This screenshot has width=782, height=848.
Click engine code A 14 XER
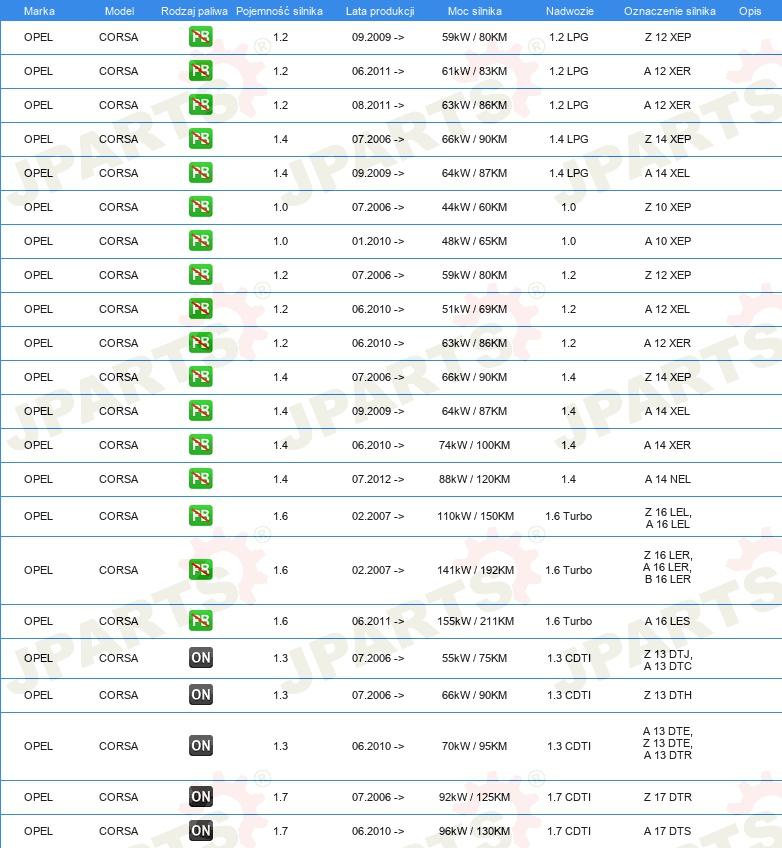pyautogui.click(x=667, y=445)
